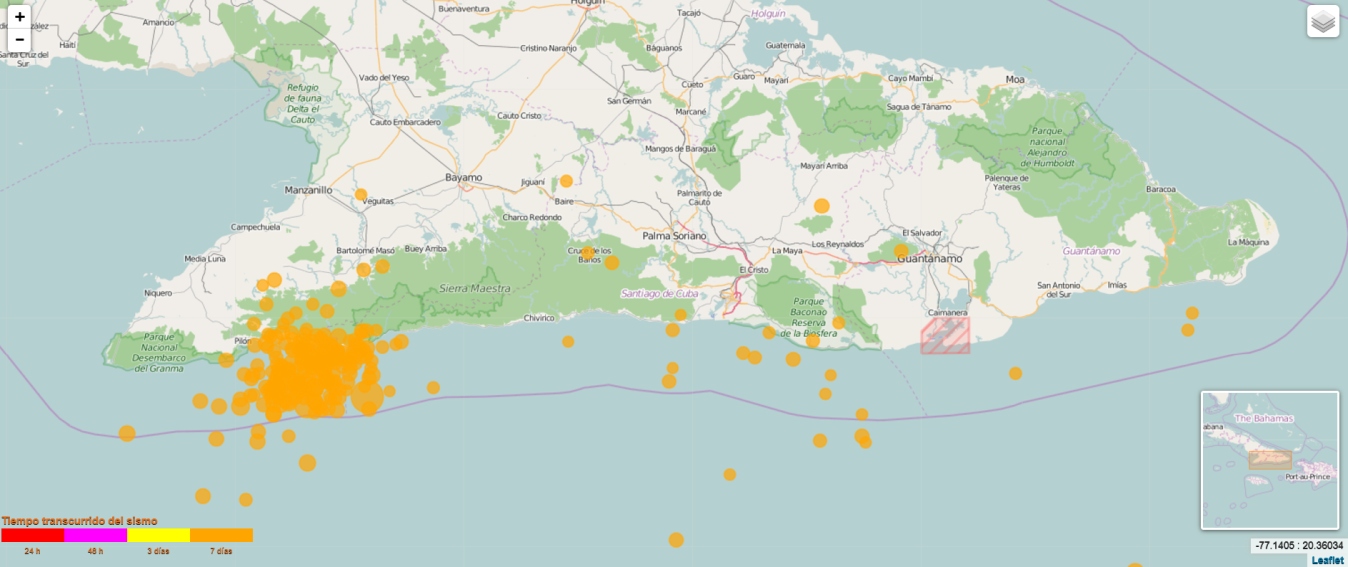Select the marker right of Bartolomé Masó

[x=382, y=266]
